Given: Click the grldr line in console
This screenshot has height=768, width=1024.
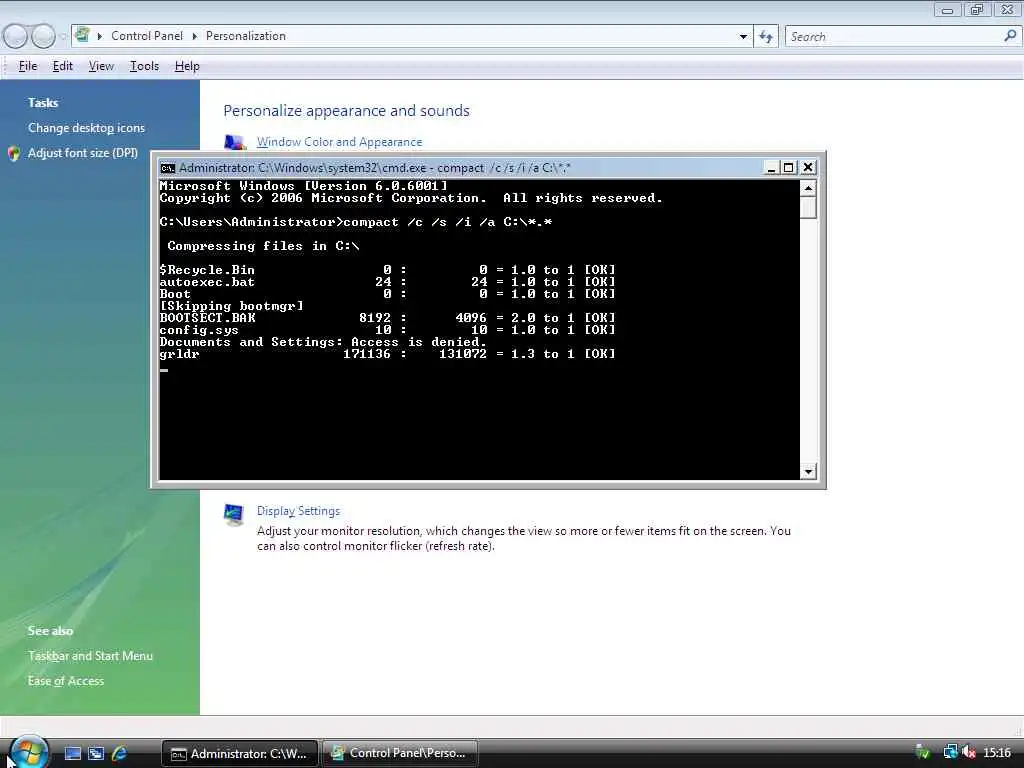Looking at the screenshot, I should coord(388,354).
